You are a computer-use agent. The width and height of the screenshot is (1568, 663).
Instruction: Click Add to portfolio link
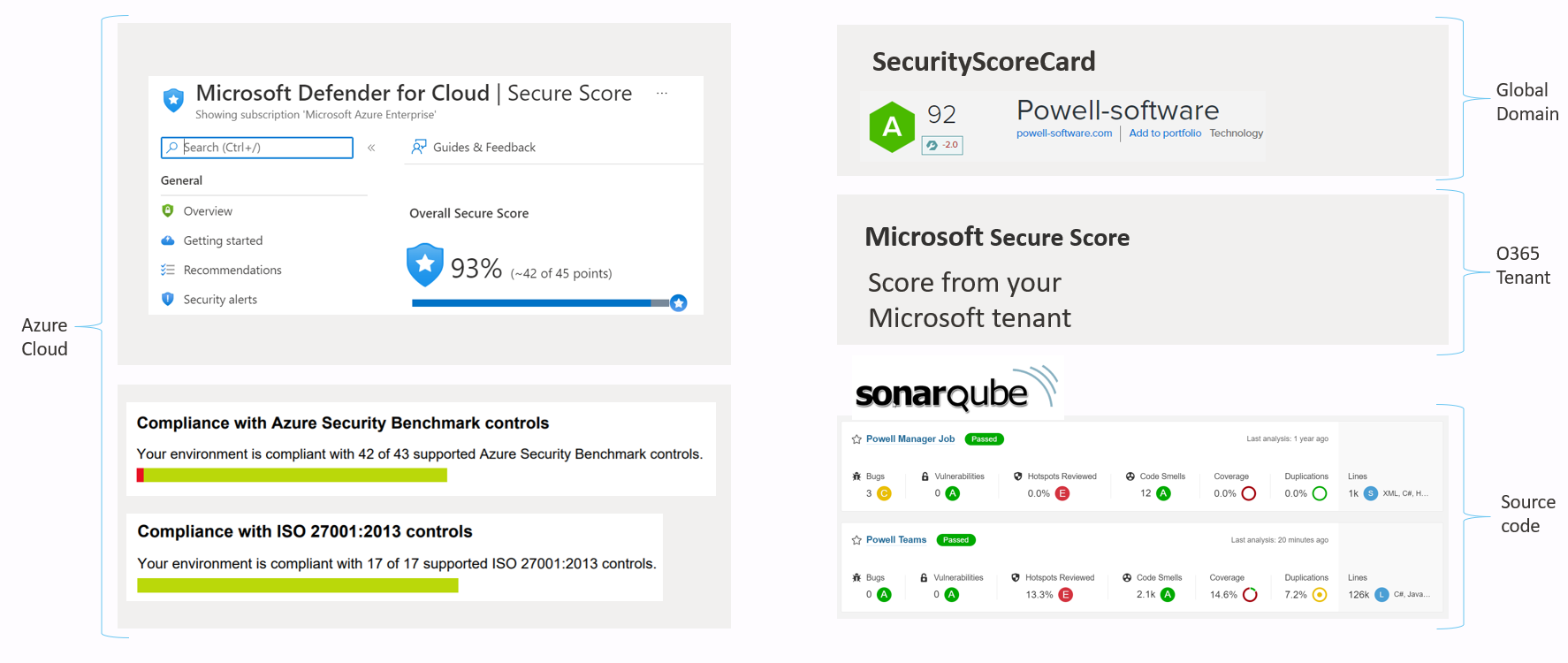[x=1165, y=133]
